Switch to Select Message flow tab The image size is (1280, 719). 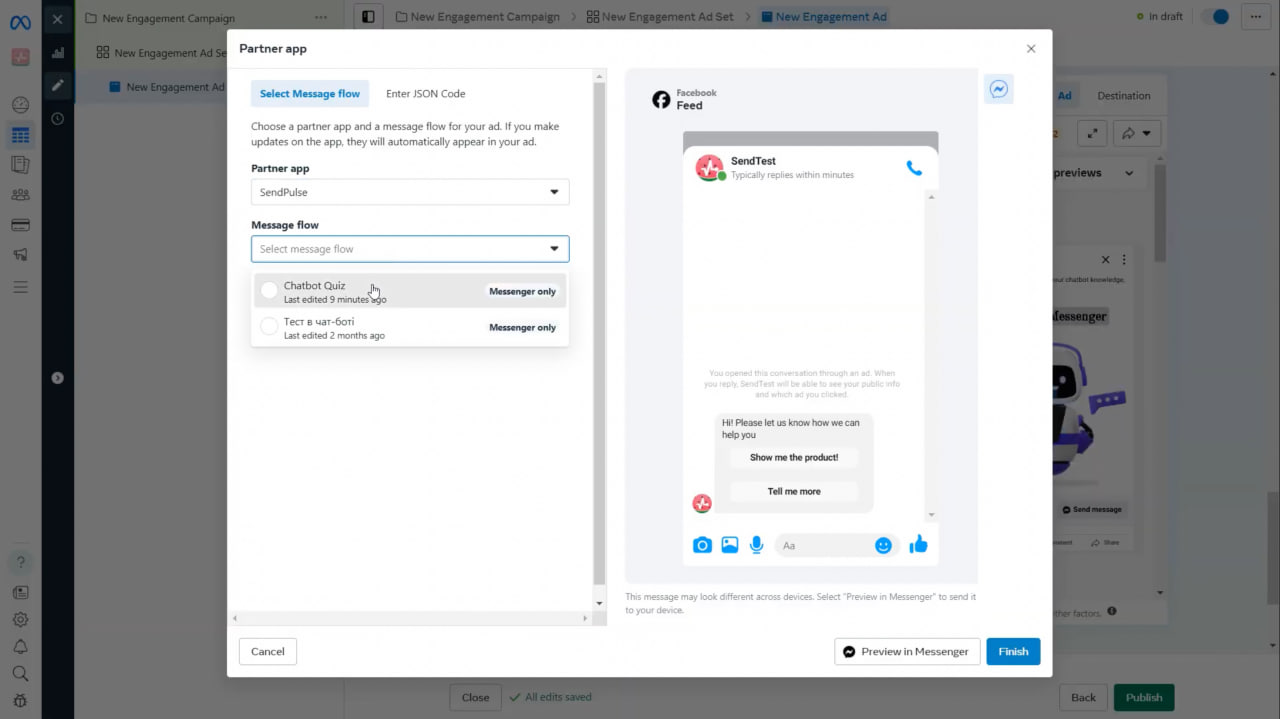(x=310, y=94)
